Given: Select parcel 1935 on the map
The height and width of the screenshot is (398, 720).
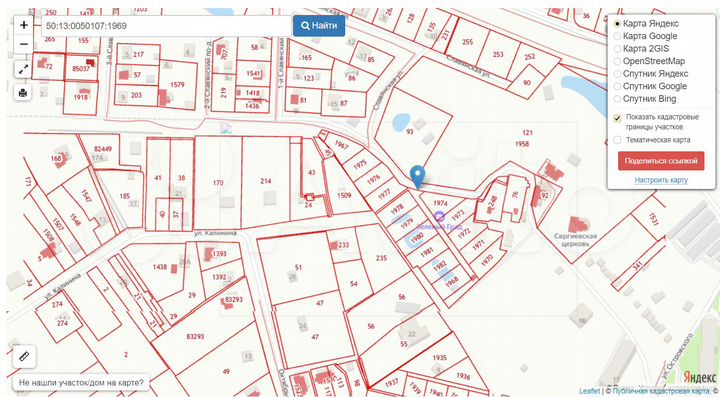Looking at the screenshot, I should pos(439,357).
